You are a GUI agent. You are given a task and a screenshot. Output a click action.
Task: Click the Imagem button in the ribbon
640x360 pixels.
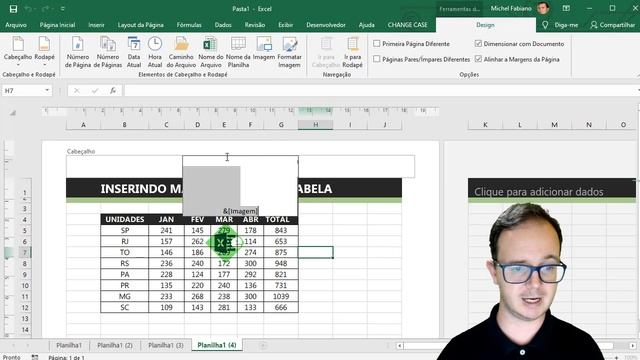(x=264, y=49)
